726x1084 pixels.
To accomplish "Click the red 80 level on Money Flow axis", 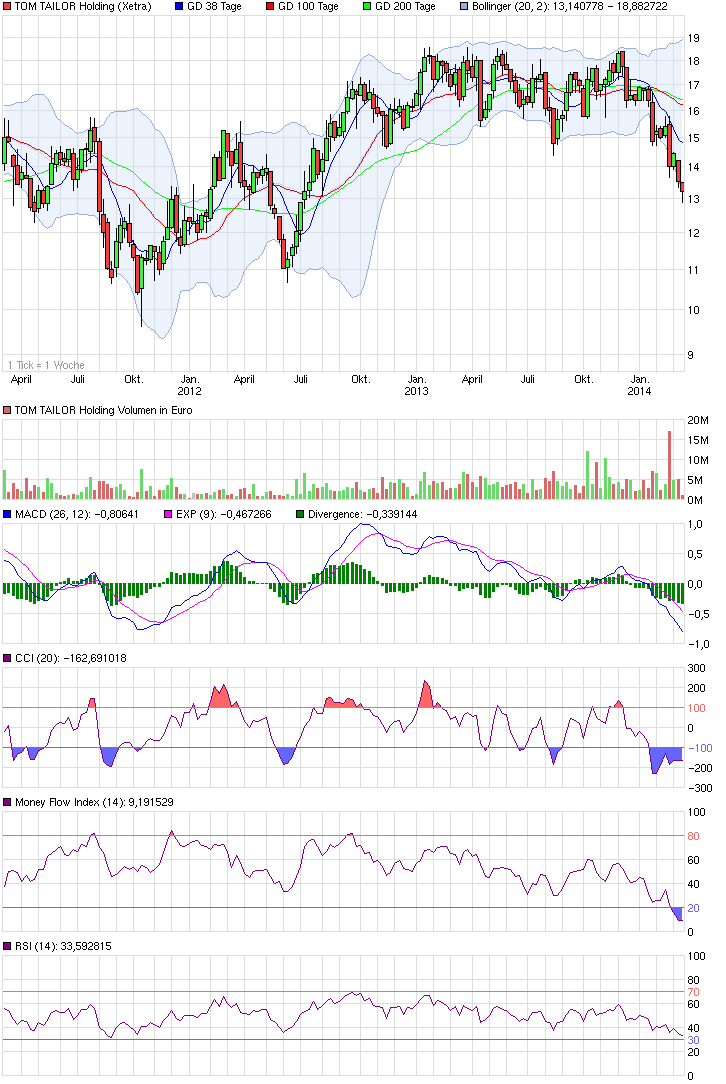I will point(692,836).
